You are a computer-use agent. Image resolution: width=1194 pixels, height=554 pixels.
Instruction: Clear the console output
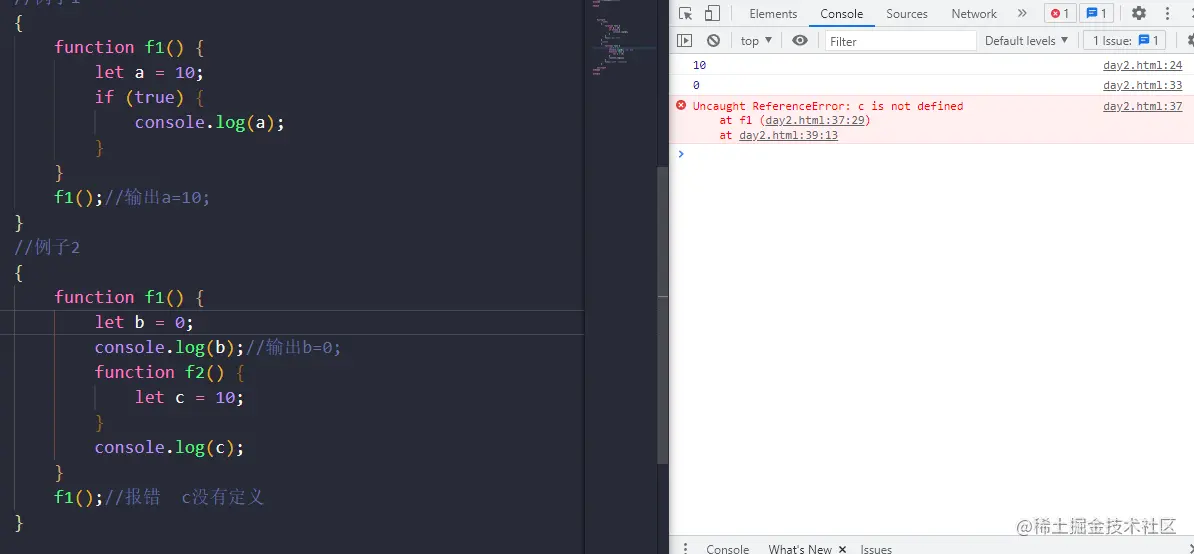pyautogui.click(x=713, y=40)
